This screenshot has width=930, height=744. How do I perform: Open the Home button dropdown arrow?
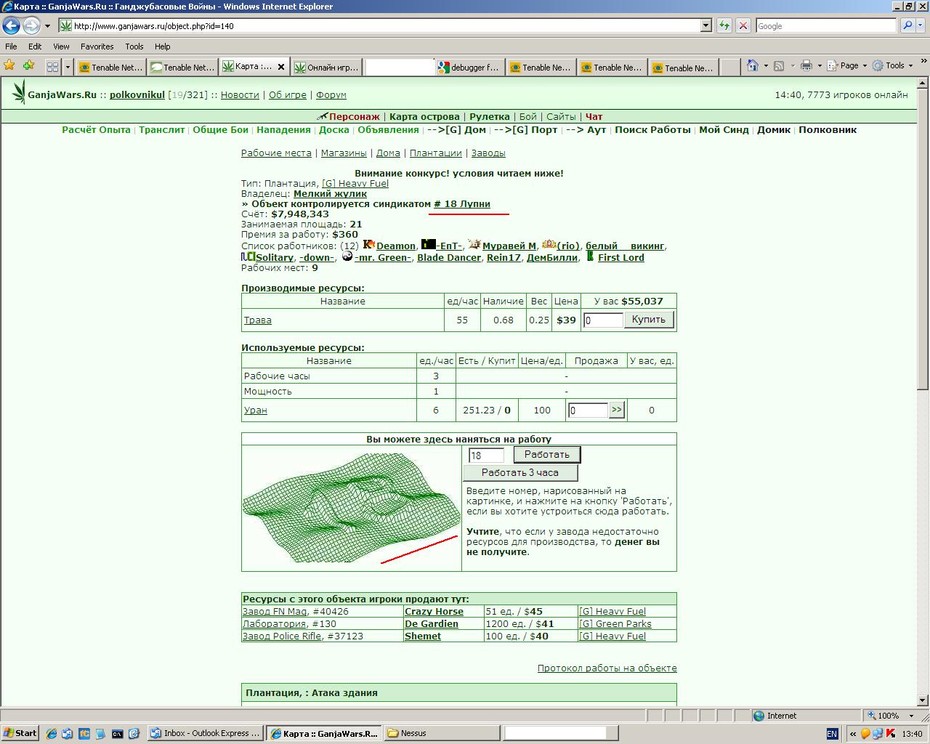point(765,66)
